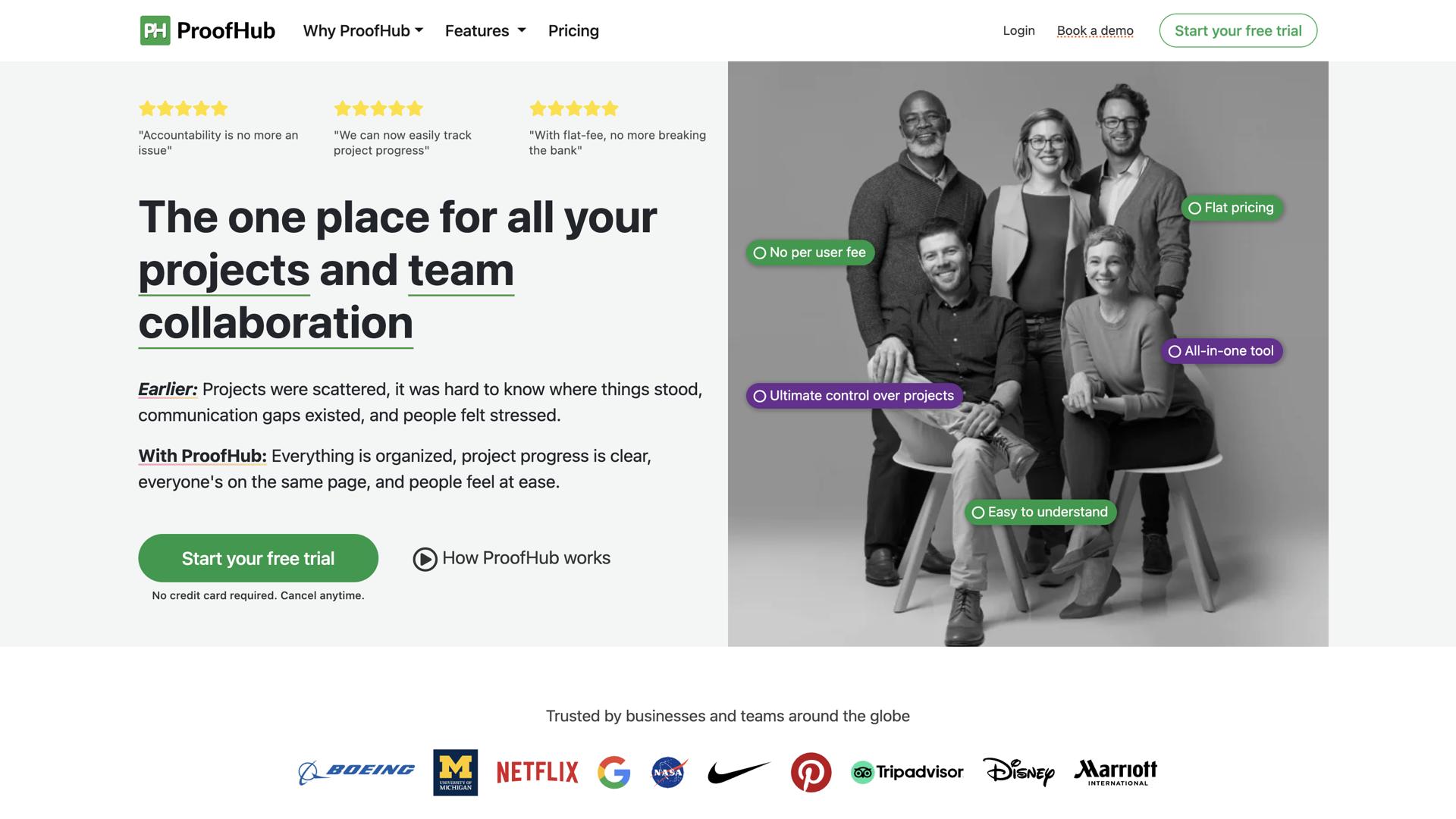Open the Pricing menu item
This screenshot has width=1456, height=819.
point(573,30)
